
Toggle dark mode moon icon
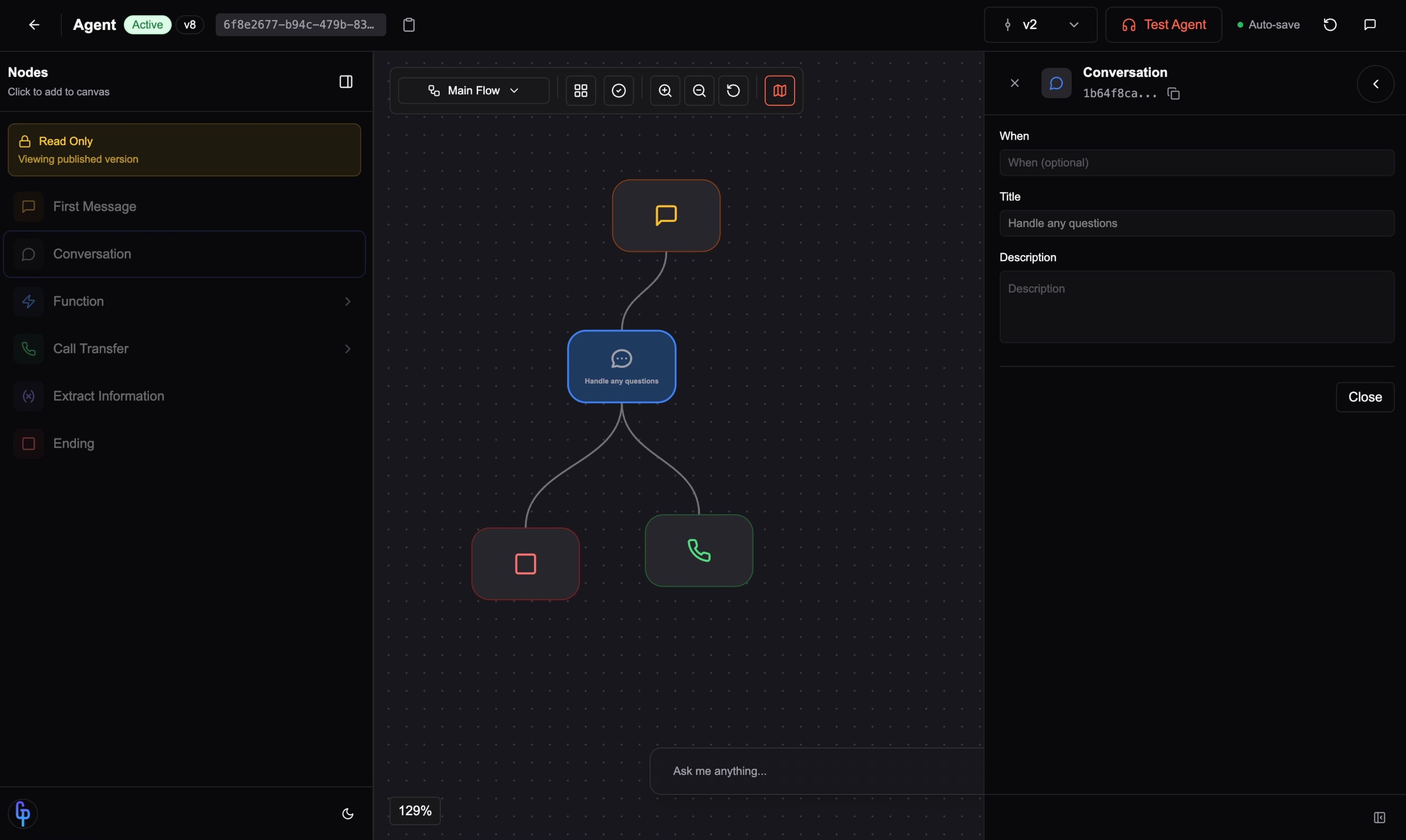point(347,814)
